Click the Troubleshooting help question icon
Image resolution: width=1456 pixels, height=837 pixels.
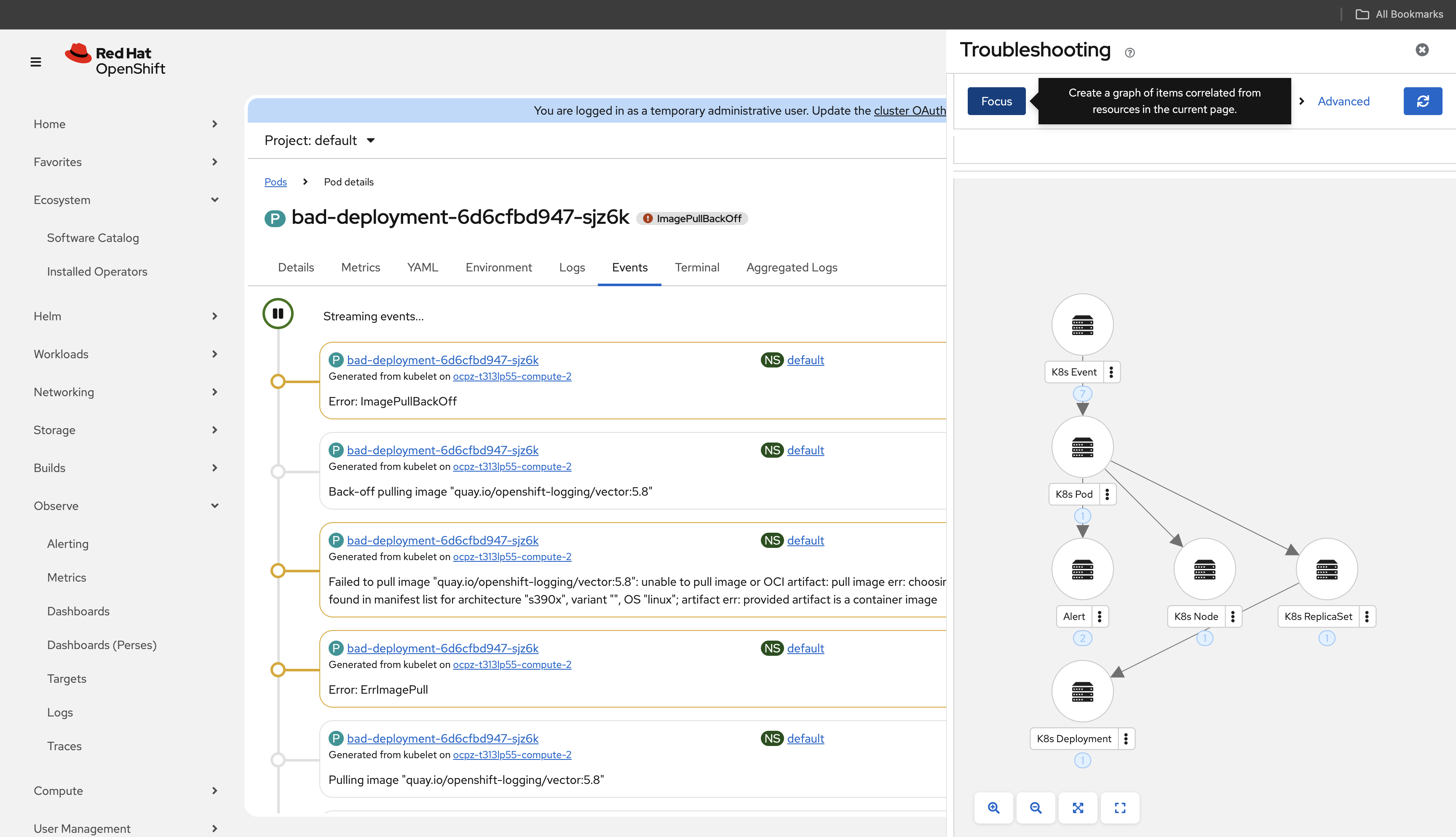coord(1129,53)
